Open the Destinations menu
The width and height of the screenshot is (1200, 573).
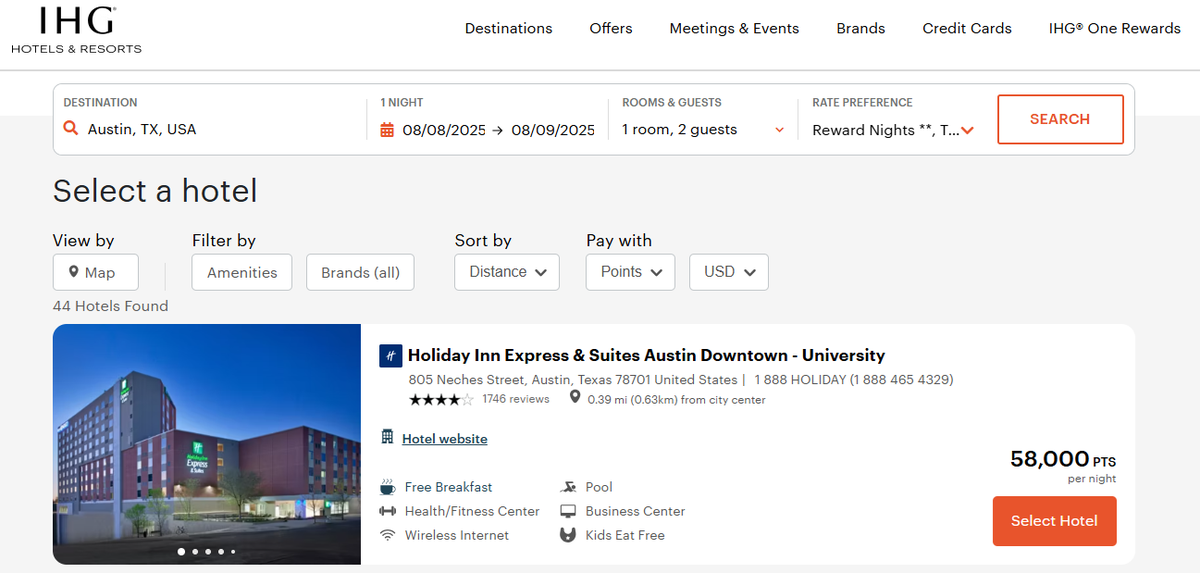tap(508, 28)
